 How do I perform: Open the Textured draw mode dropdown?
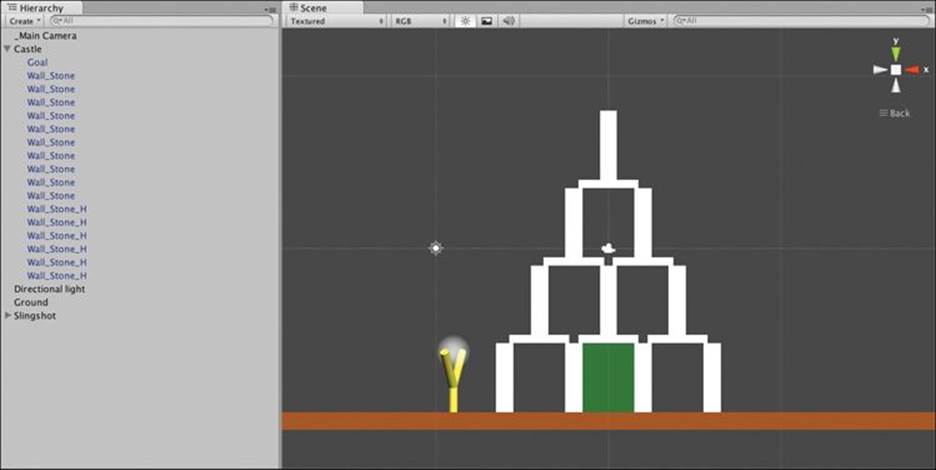(x=337, y=21)
